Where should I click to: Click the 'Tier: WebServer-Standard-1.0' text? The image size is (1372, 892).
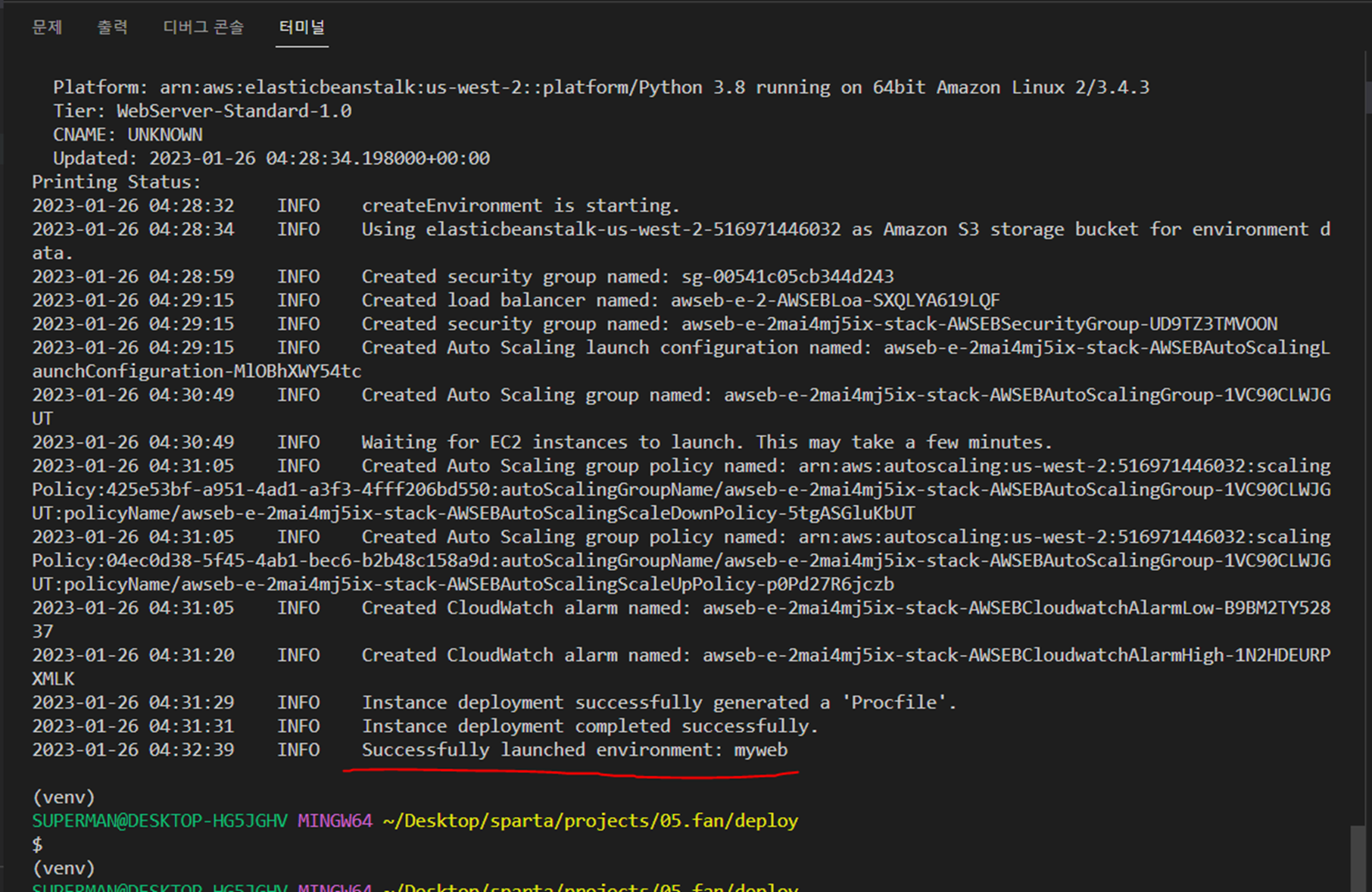202,111
